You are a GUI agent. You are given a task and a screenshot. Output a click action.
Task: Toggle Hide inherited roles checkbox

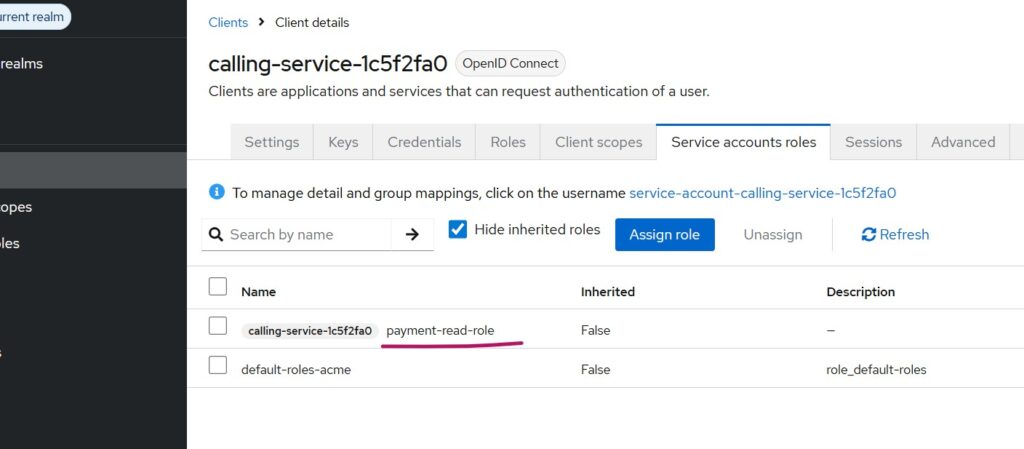[x=458, y=229]
